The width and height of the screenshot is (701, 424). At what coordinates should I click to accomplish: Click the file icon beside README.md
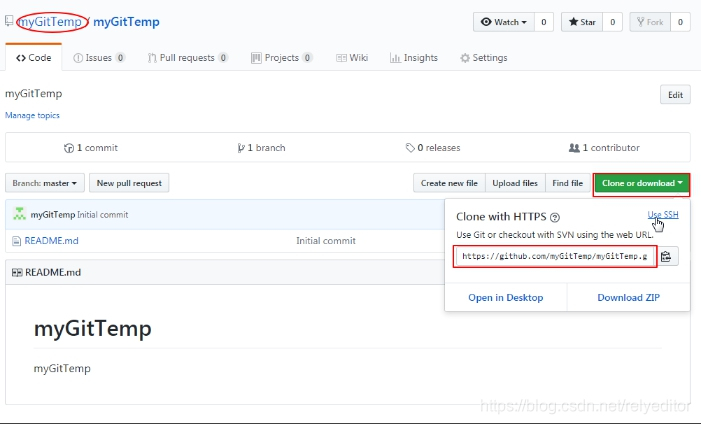point(17,241)
